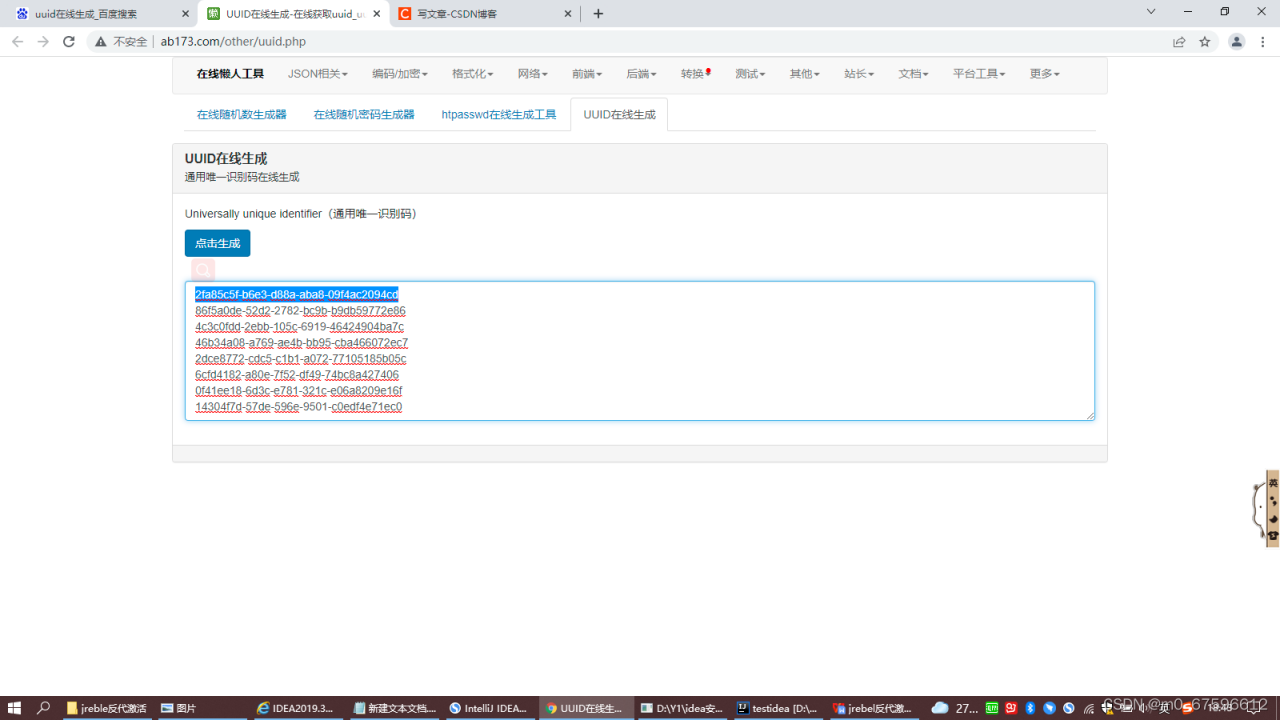Grab the resize handle of the UUID text area
The height and width of the screenshot is (720, 1280).
click(x=1089, y=415)
